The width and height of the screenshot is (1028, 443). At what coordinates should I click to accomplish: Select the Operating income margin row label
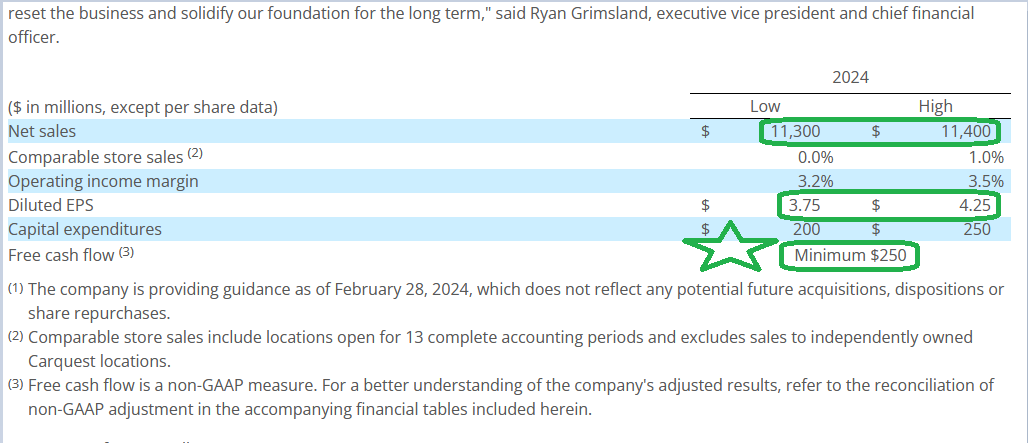[103, 181]
